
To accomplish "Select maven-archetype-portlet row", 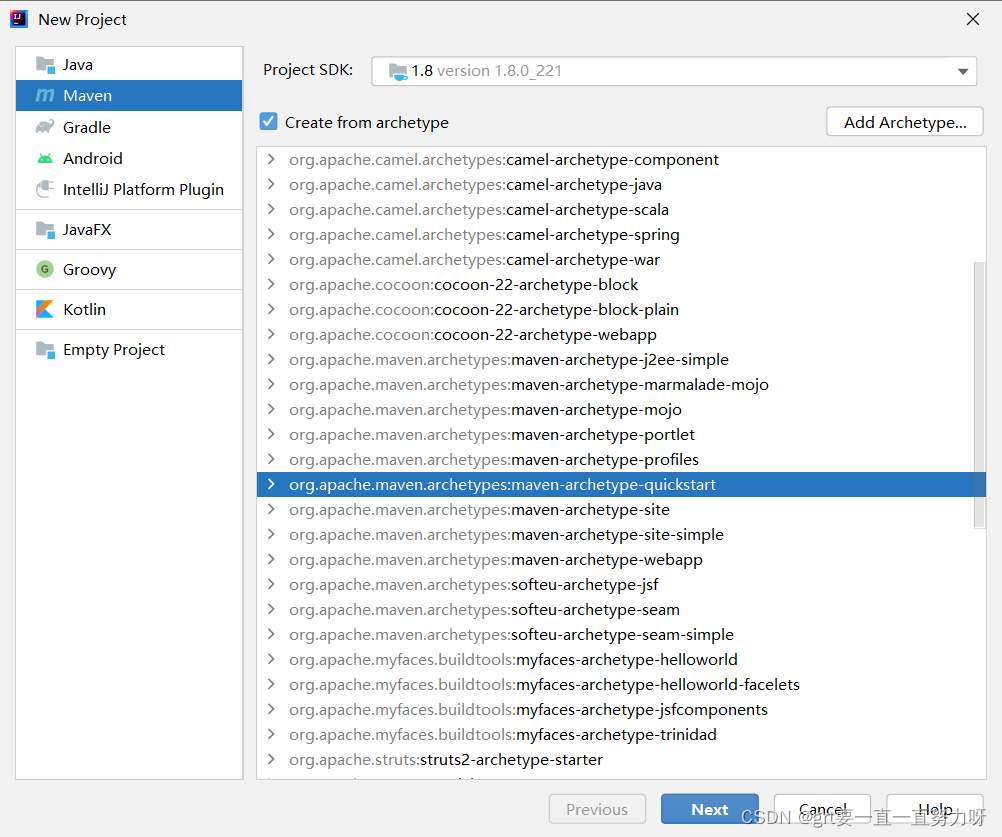I will coord(621,434).
